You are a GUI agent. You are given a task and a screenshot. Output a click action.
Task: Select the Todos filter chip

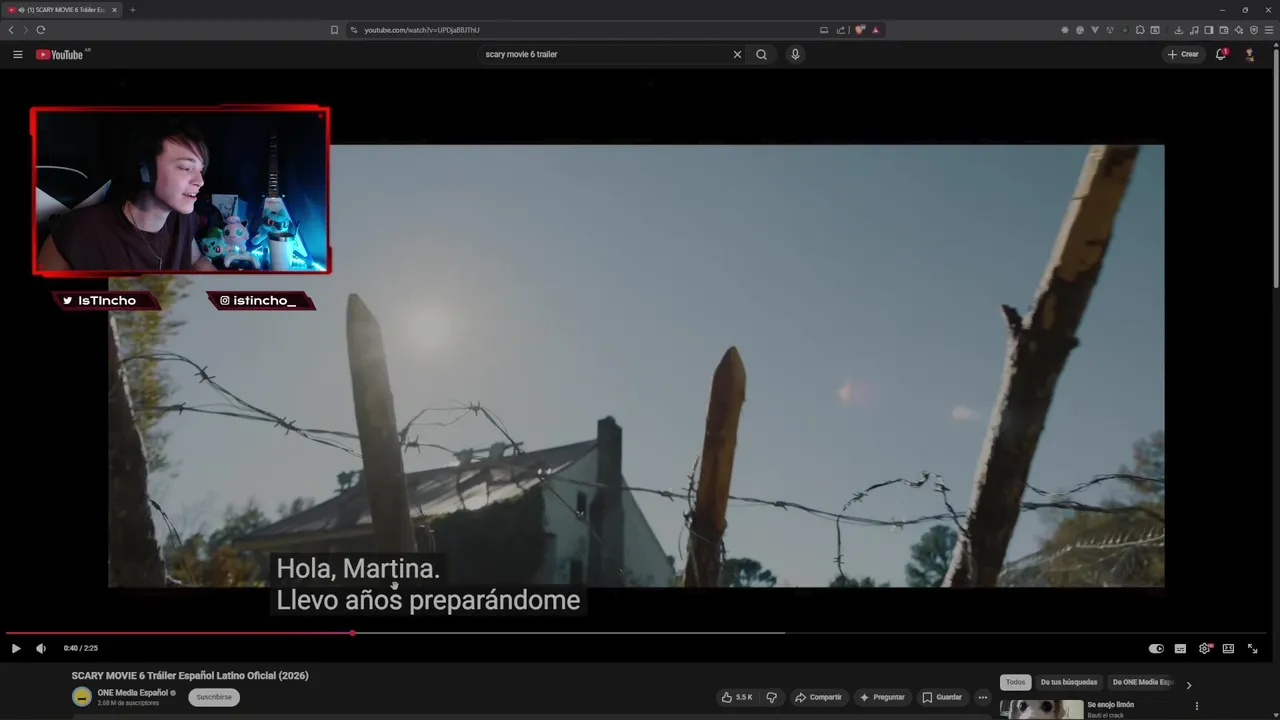pyautogui.click(x=1015, y=682)
